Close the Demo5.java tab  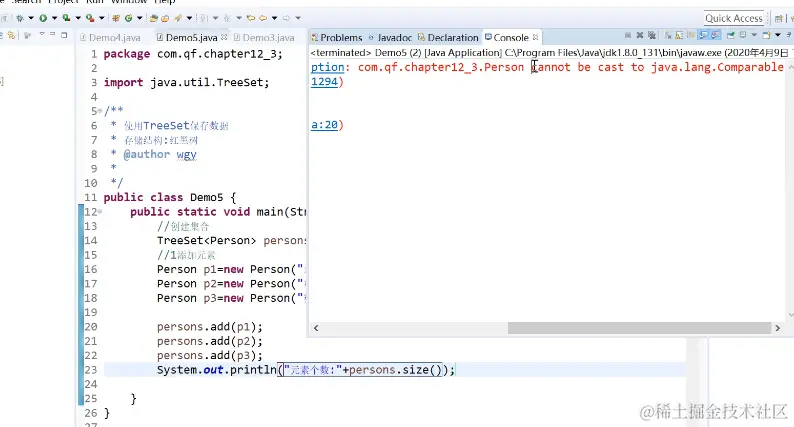224,37
